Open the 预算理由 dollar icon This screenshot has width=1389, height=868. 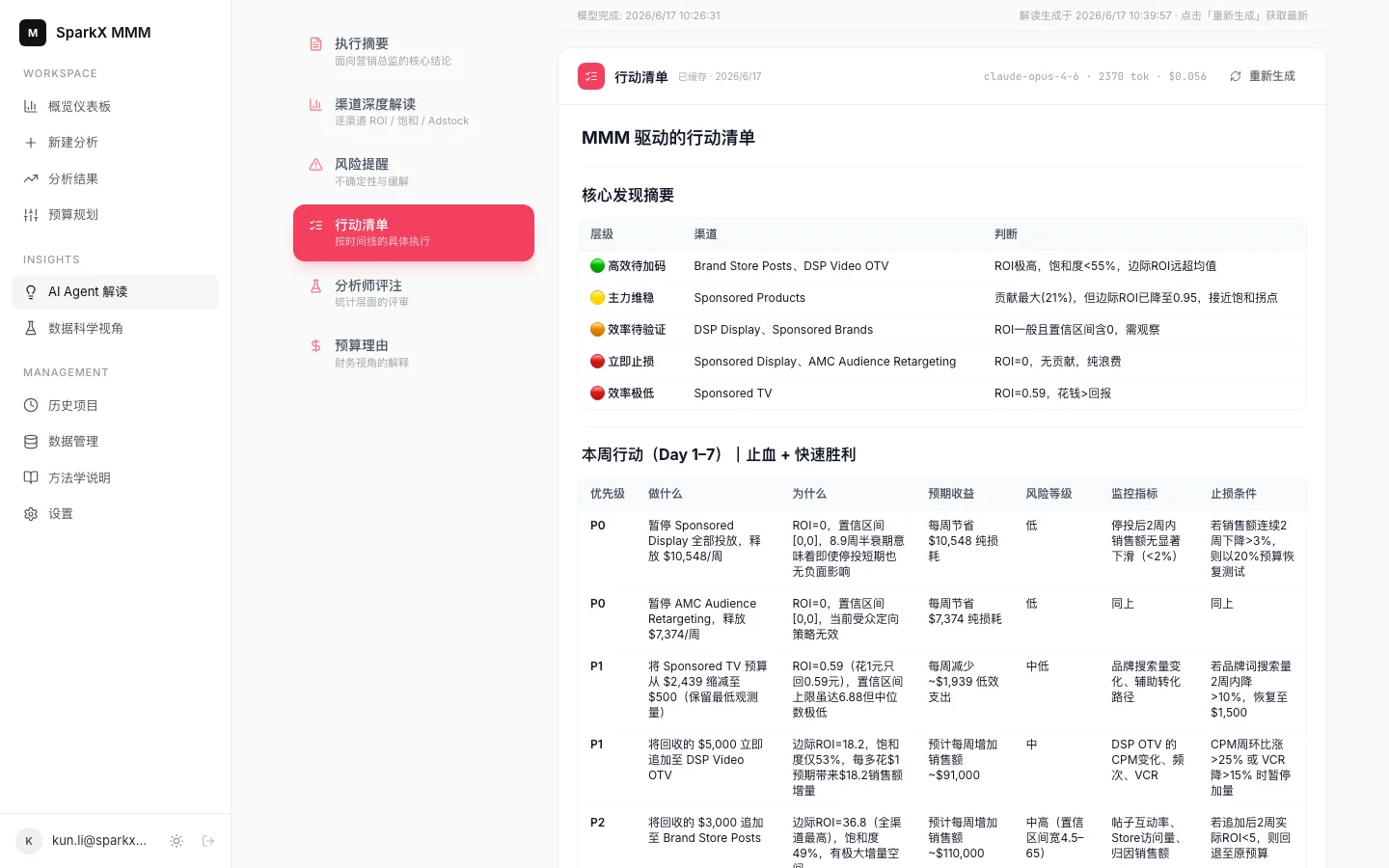click(315, 345)
